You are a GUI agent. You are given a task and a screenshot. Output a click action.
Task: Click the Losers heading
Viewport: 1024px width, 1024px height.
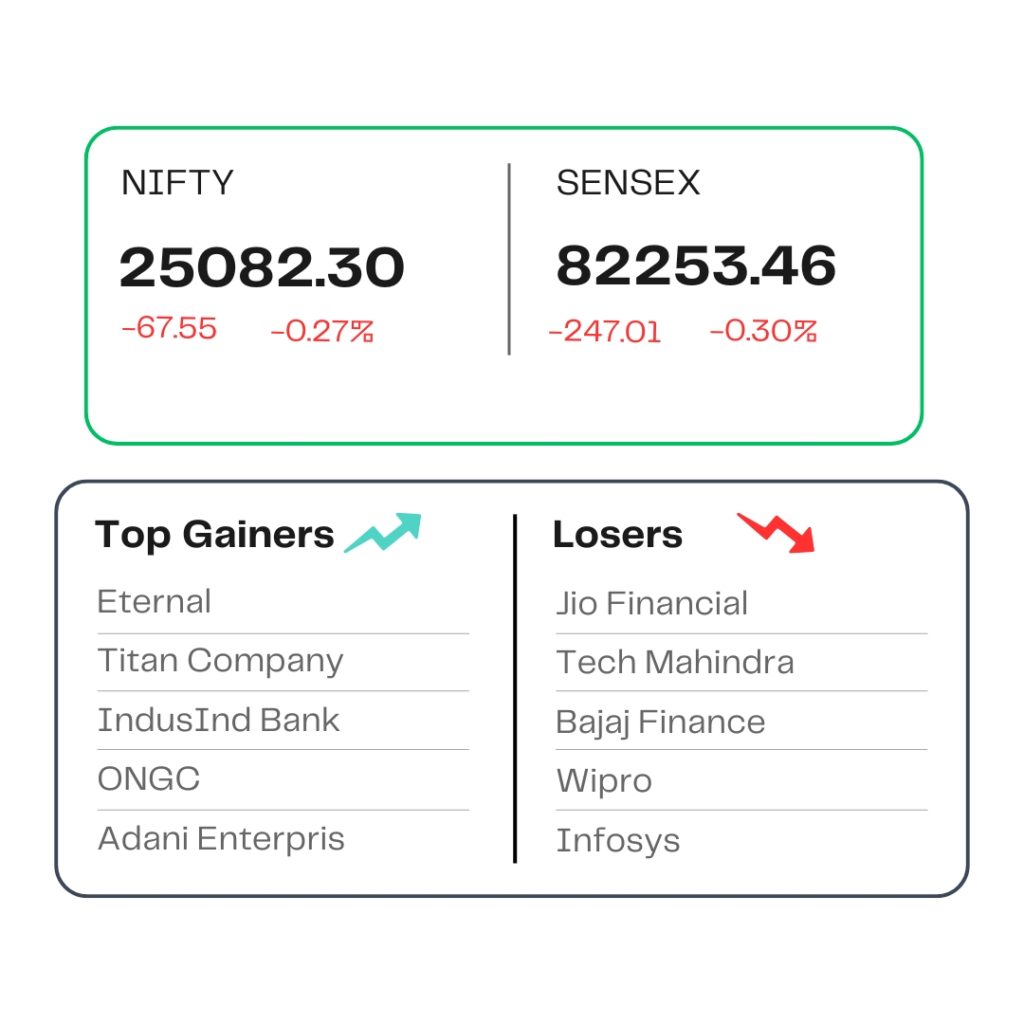click(618, 534)
